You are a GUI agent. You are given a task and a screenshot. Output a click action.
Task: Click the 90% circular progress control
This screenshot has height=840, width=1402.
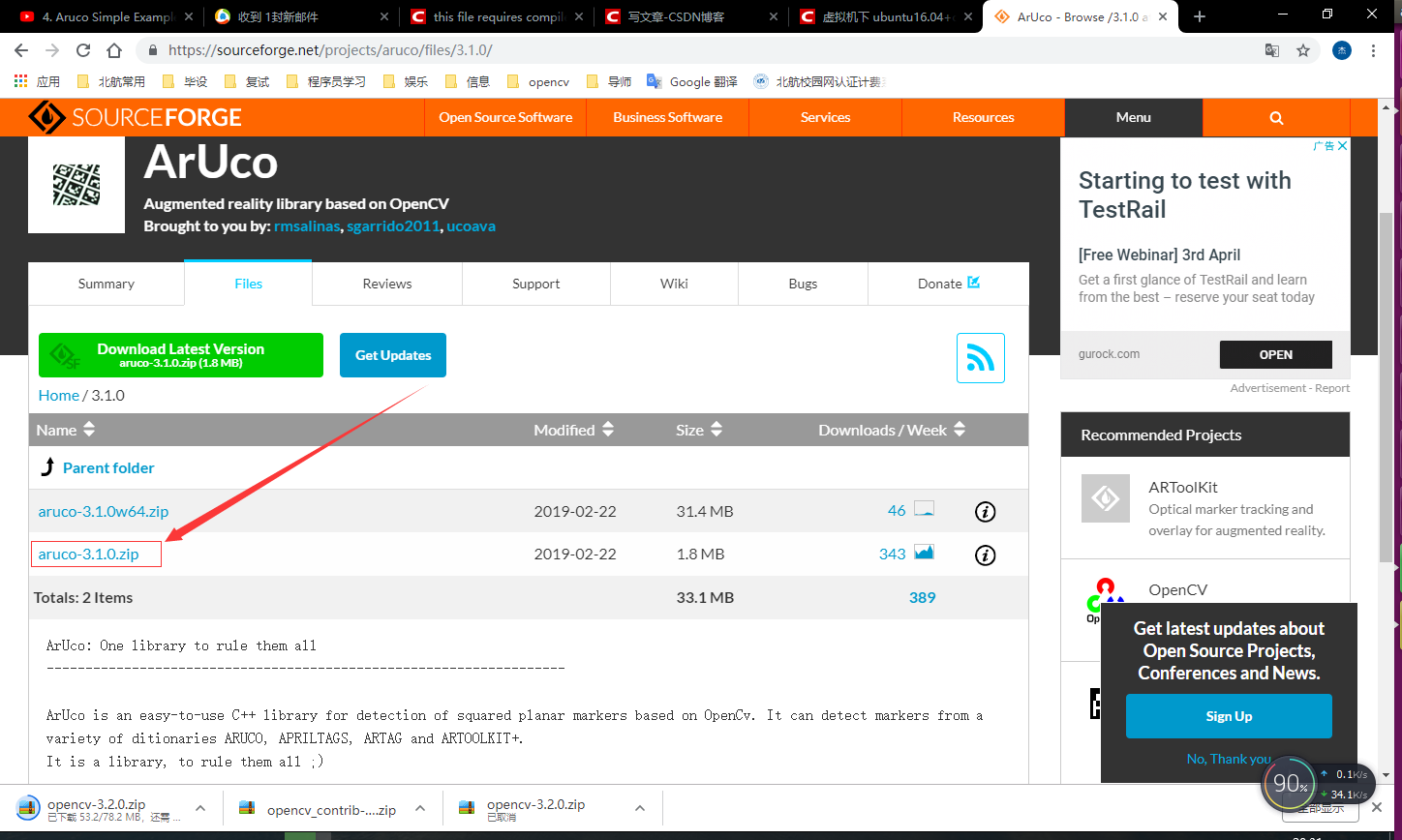point(1291,784)
